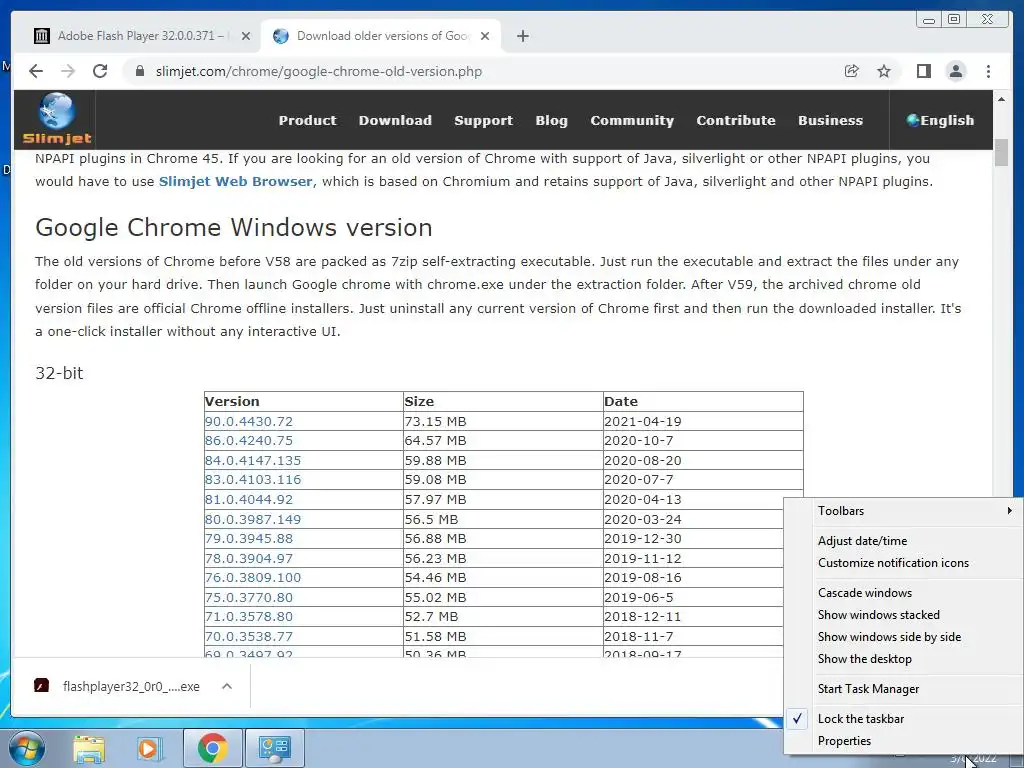Open the Support nav item

click(x=483, y=120)
